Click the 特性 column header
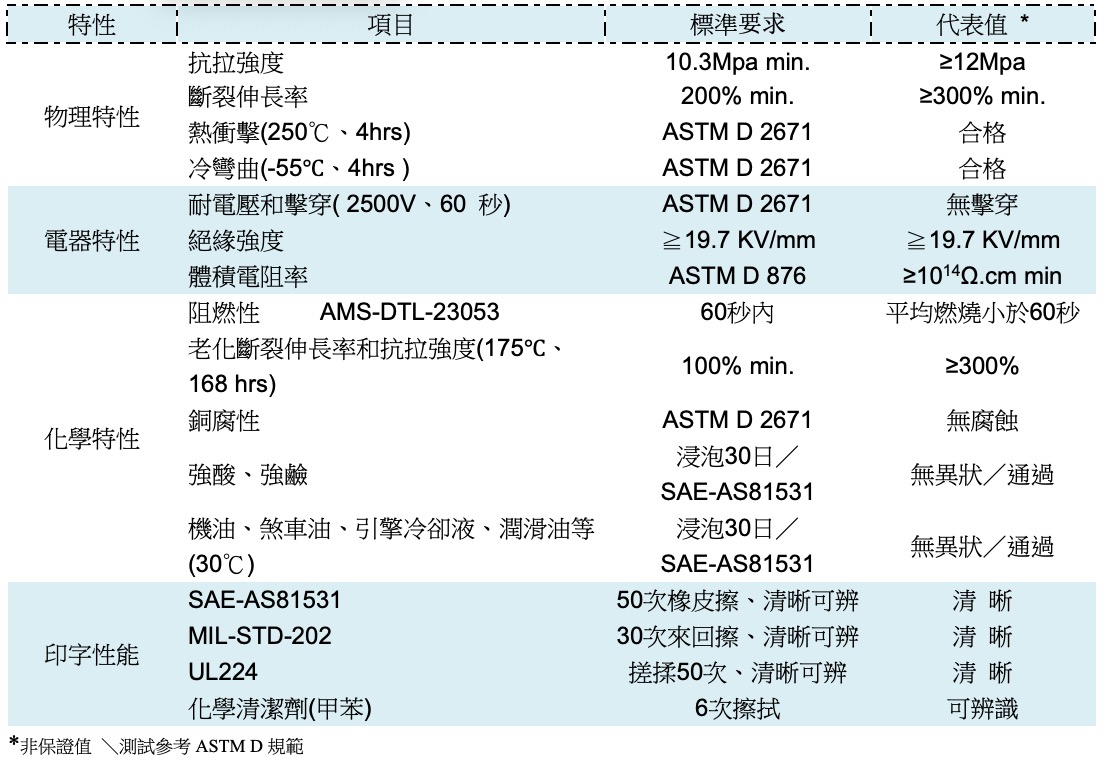This screenshot has height=764, width=1106. click(91, 26)
